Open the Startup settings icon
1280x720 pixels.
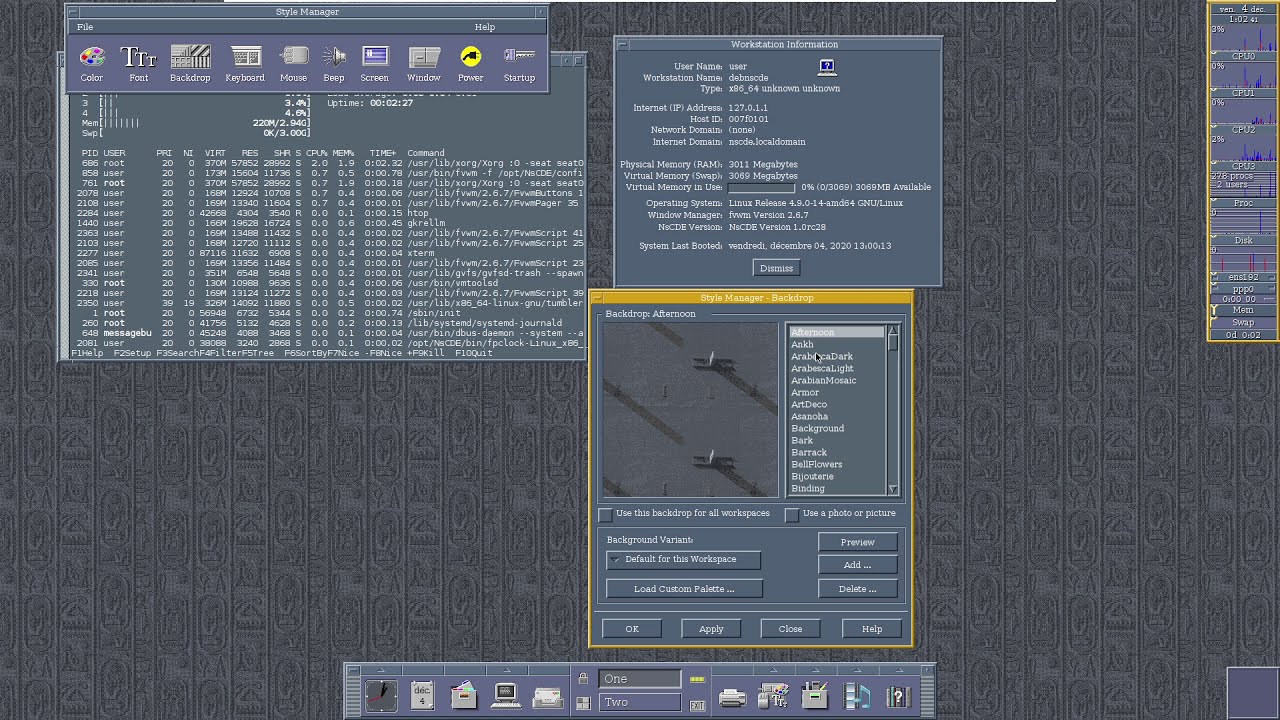(x=519, y=62)
